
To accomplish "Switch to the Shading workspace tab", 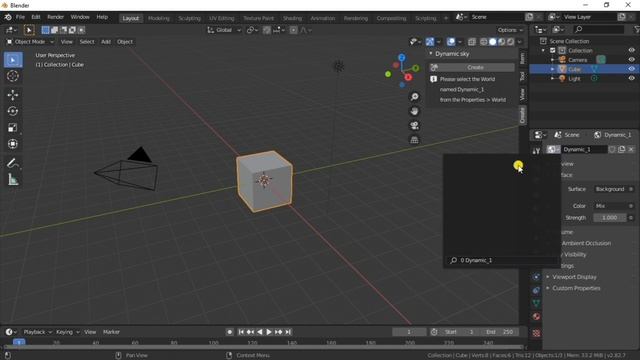I will (x=292, y=18).
